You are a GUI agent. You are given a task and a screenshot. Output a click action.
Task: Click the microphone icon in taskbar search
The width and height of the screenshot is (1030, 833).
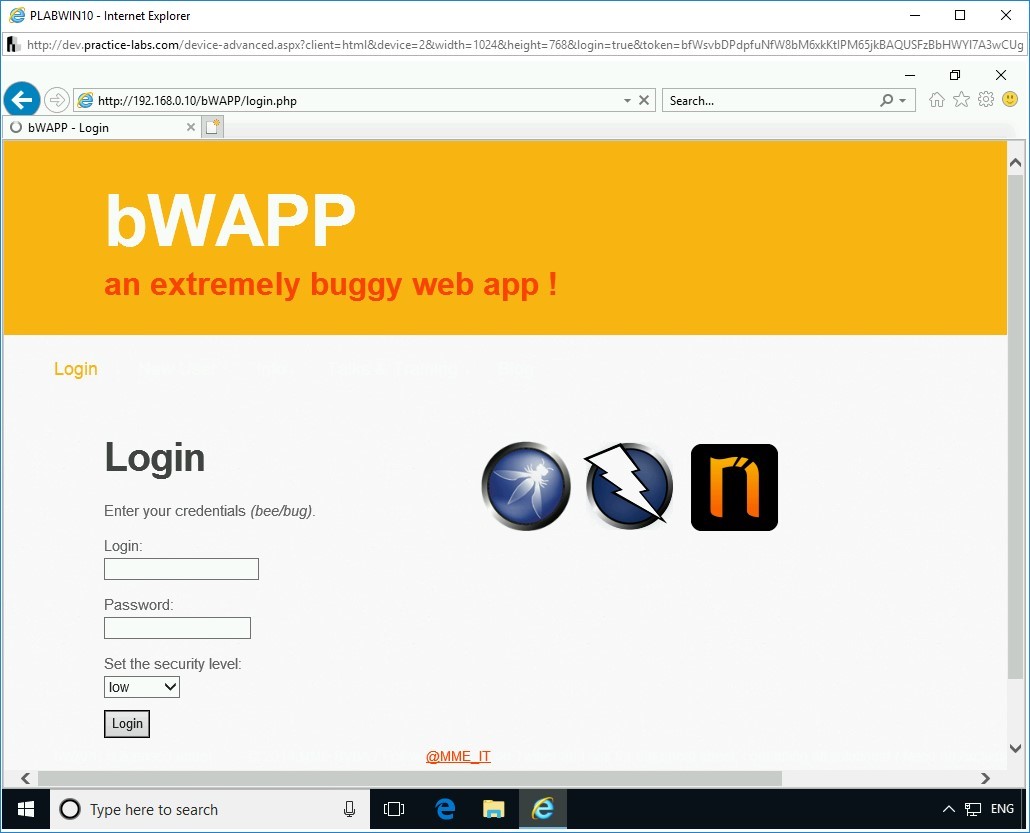[349, 809]
